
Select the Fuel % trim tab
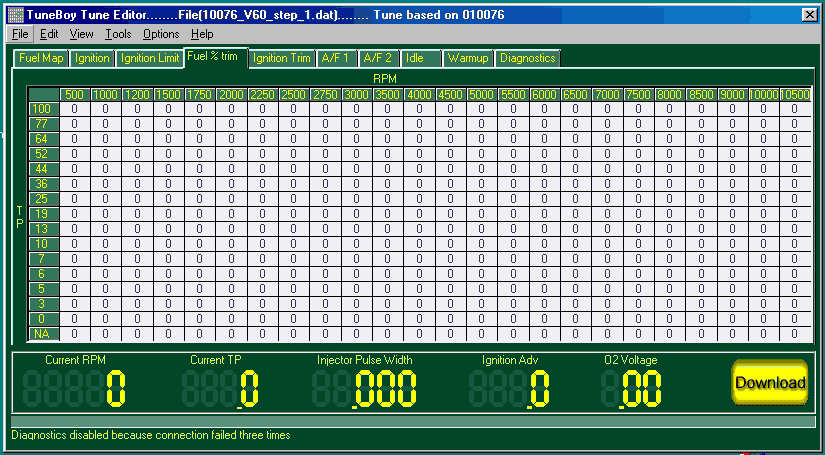[x=215, y=57]
